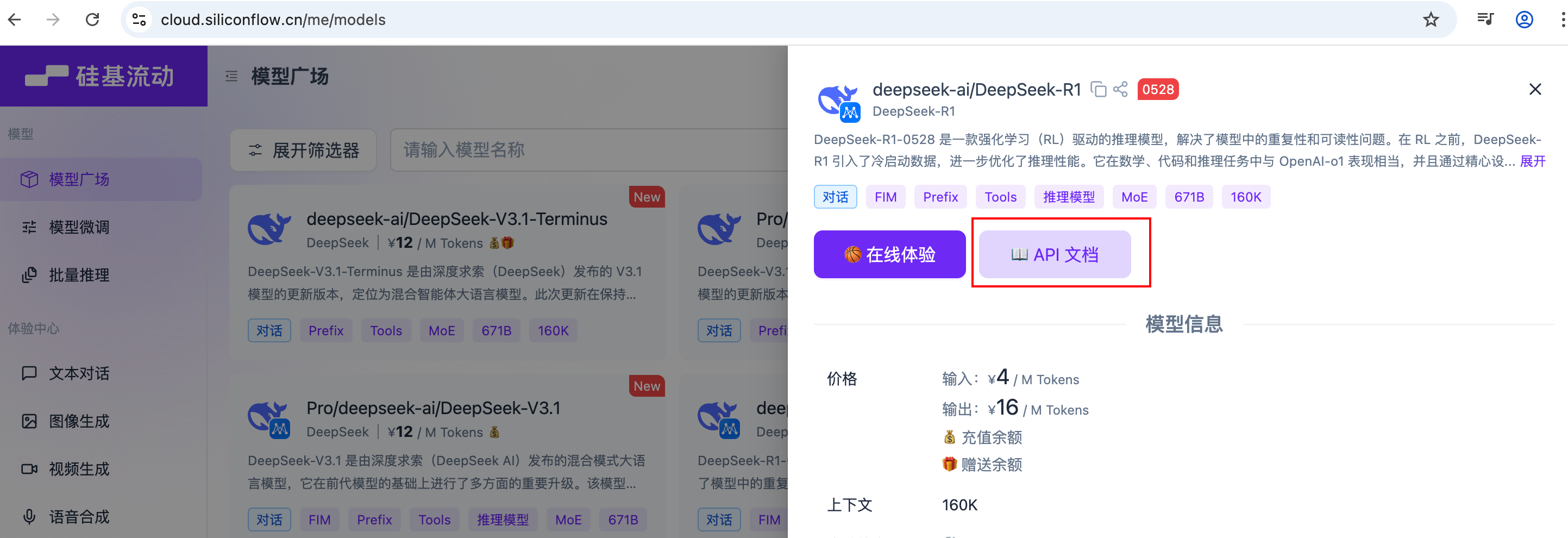Copy the deepseek-ai/DeepSeek-R1 model name

click(1098, 90)
